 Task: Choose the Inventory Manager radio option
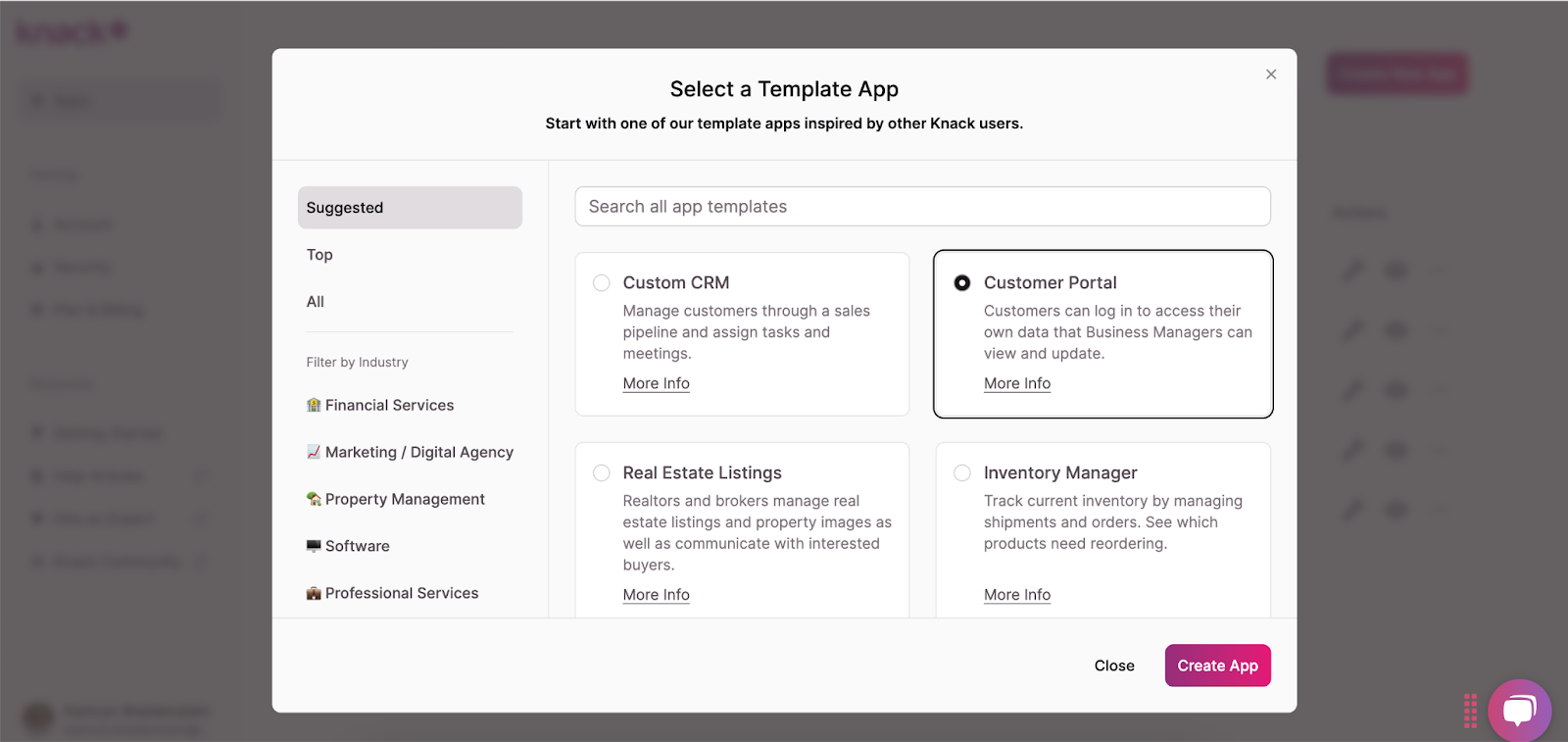(x=962, y=473)
